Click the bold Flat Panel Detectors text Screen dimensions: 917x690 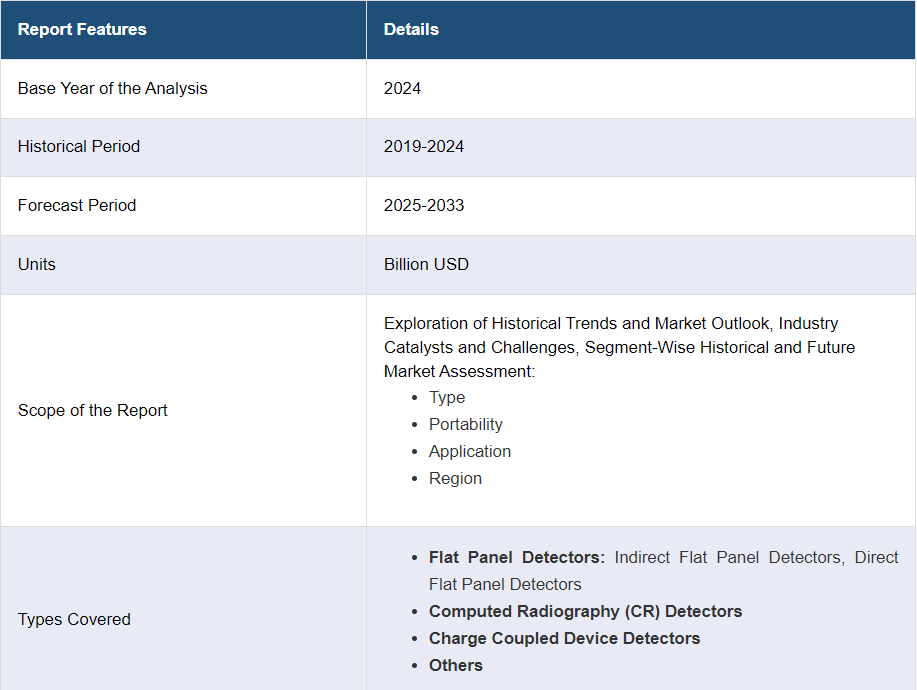[516, 557]
